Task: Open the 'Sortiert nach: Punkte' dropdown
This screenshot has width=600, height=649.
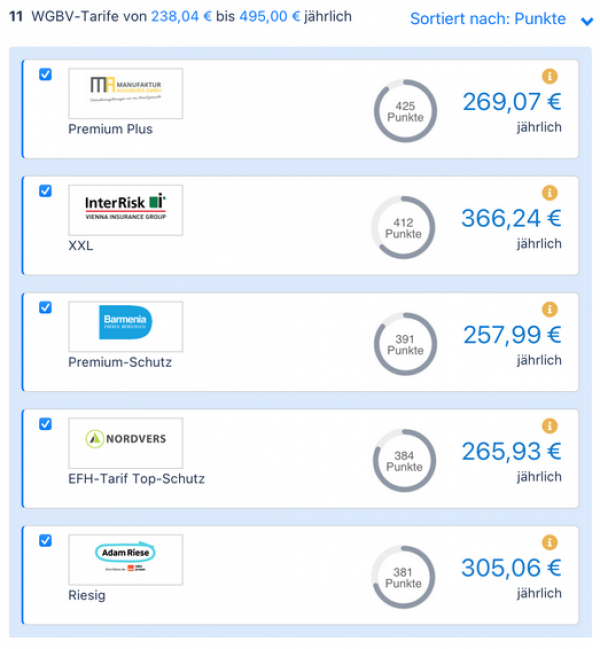Action: [502, 19]
